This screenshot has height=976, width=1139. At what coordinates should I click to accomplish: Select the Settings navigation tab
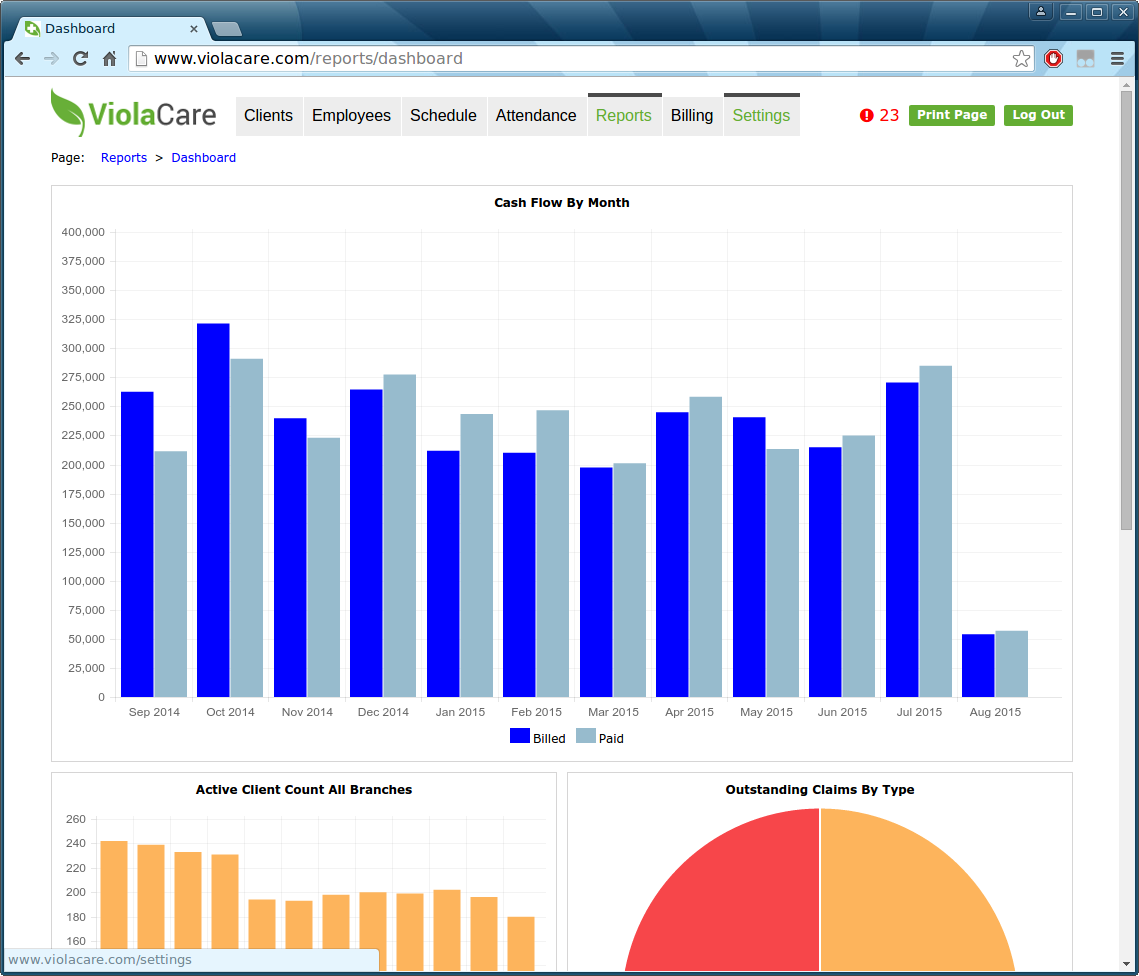tap(761, 115)
